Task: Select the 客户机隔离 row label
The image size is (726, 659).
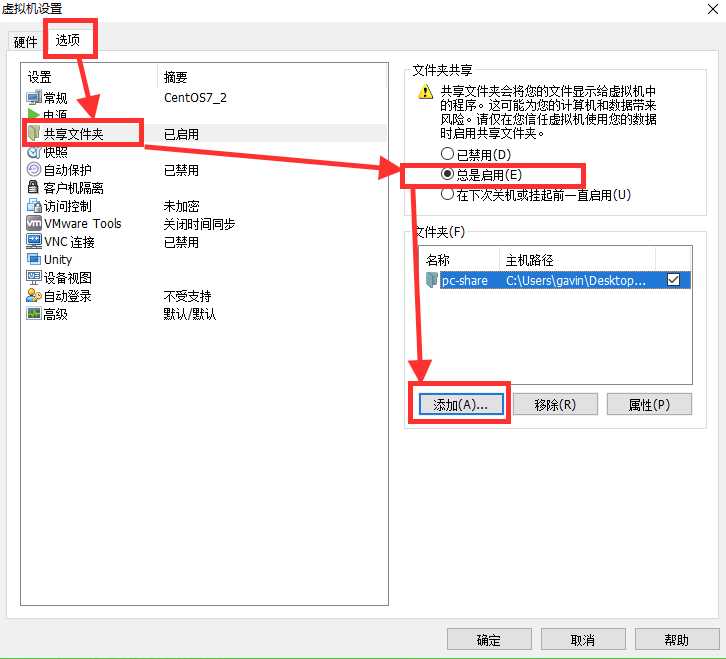Action: coord(73,188)
